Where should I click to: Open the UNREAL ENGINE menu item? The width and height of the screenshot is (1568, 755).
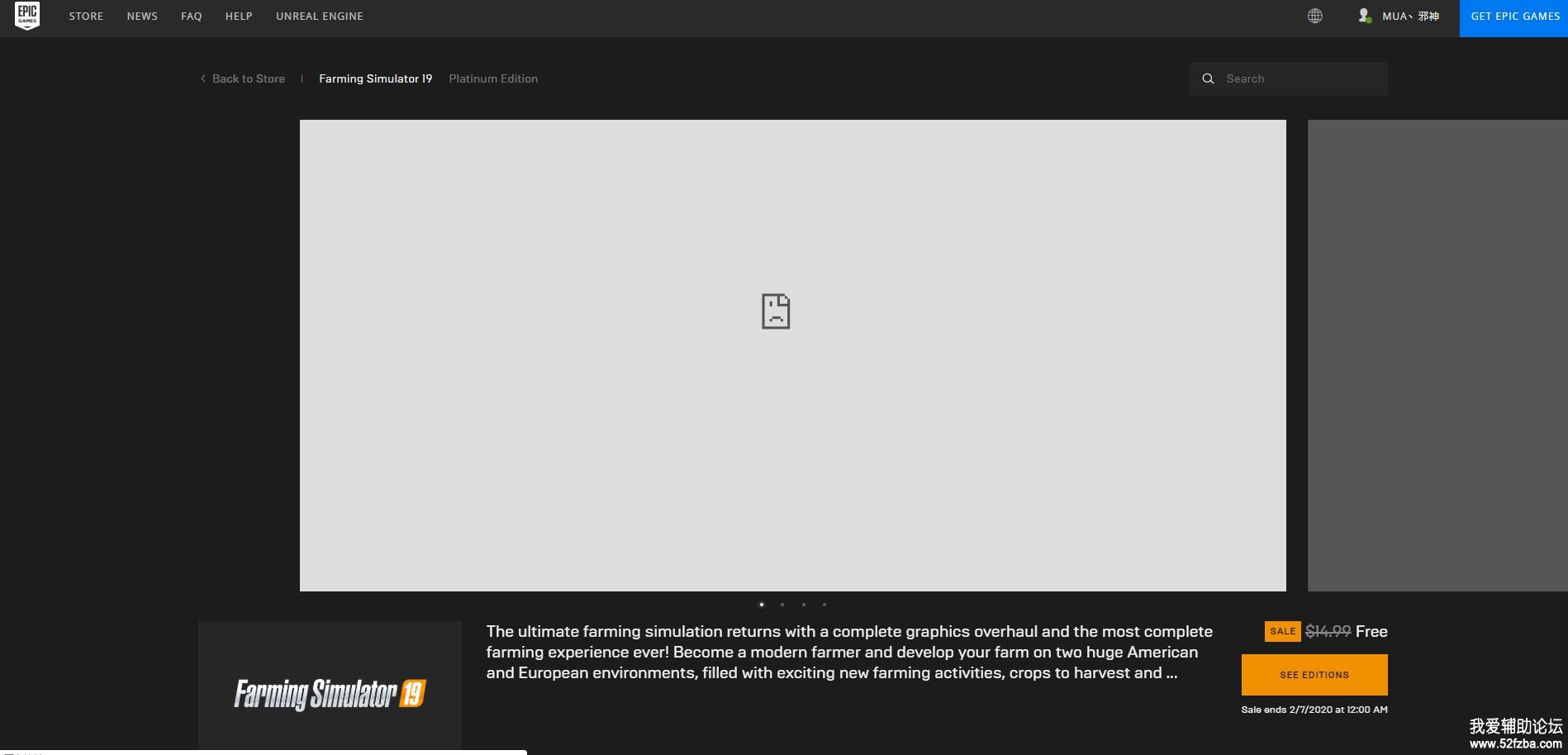coord(320,16)
